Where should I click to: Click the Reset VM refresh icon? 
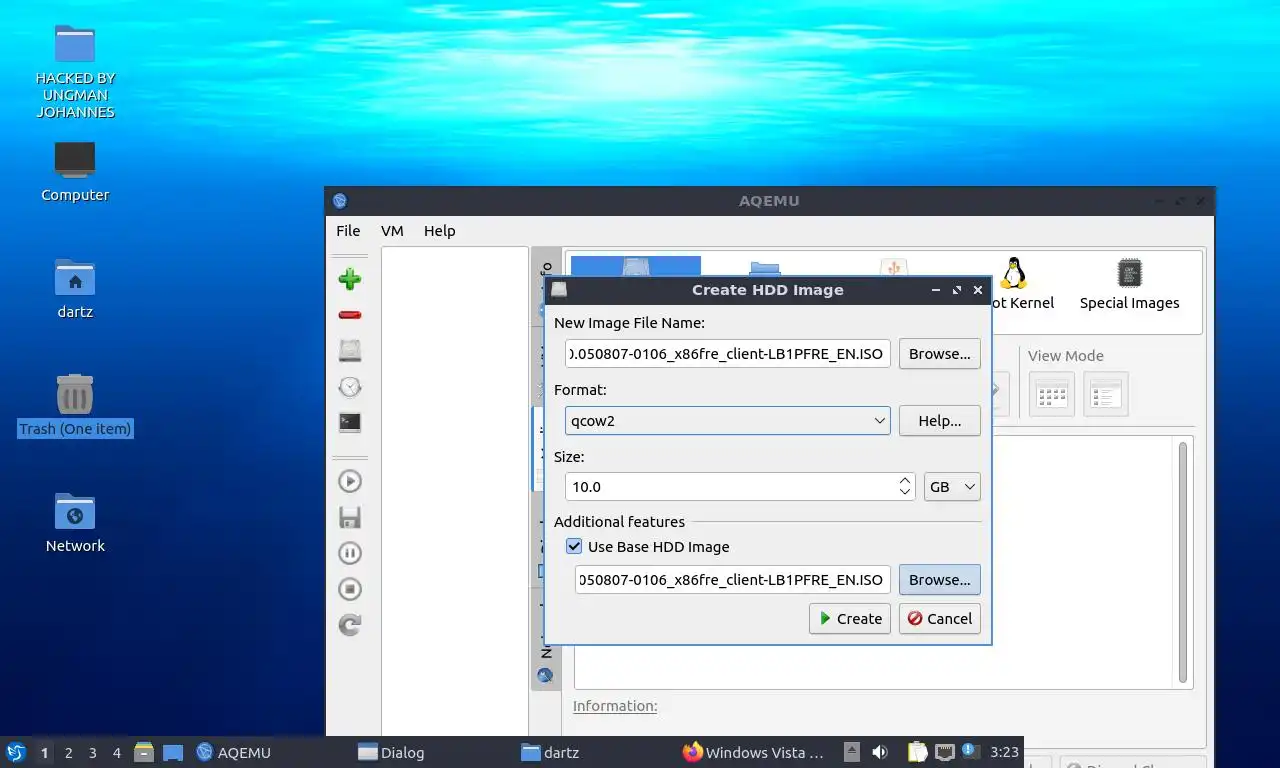349,625
